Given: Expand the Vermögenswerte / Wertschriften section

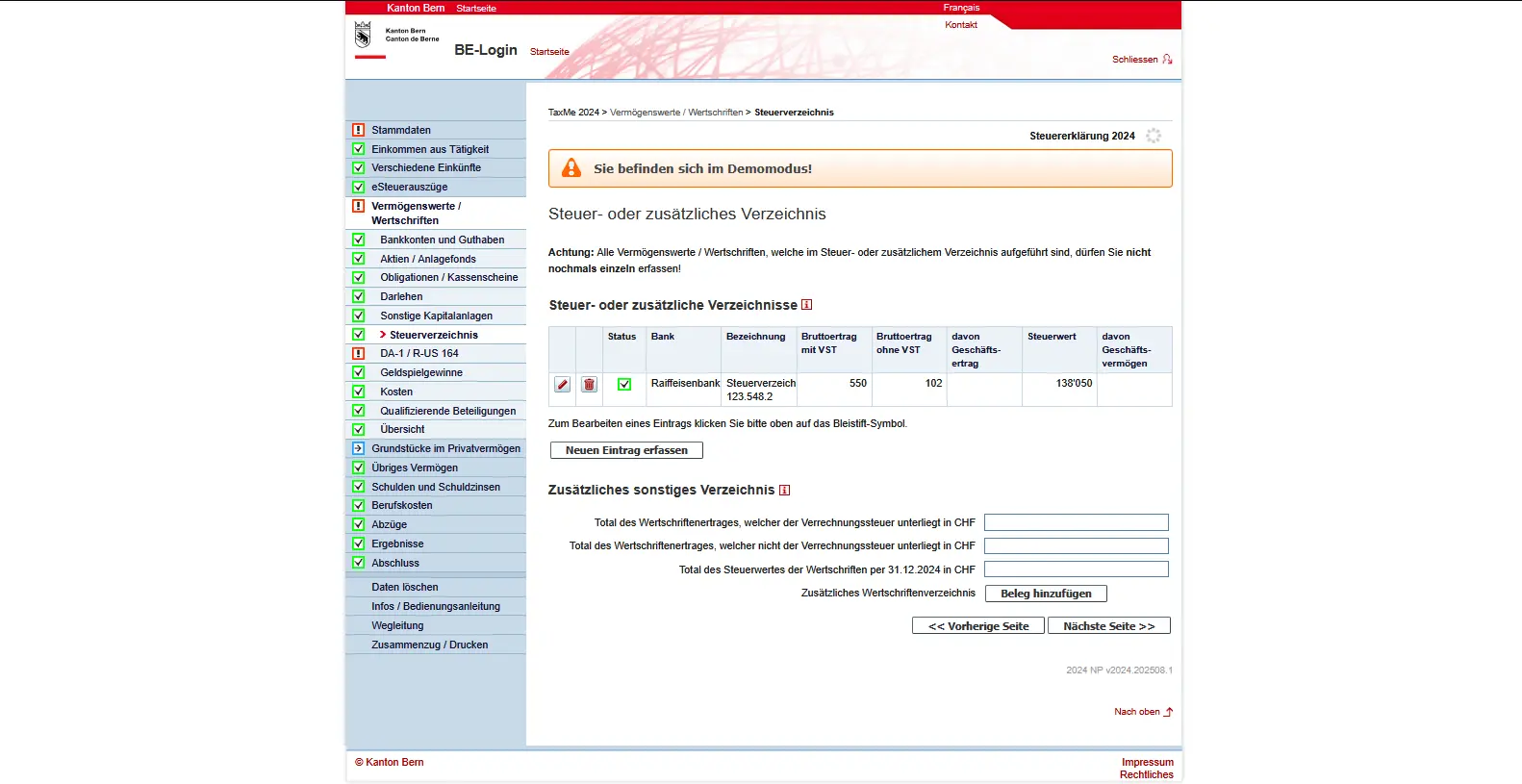Looking at the screenshot, I should [x=416, y=213].
